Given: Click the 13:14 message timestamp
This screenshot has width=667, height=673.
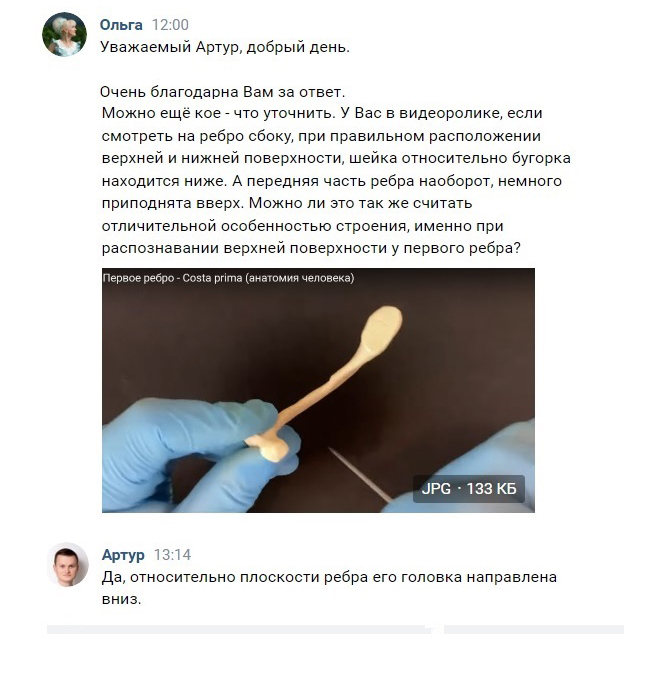Looking at the screenshot, I should (x=172, y=555).
